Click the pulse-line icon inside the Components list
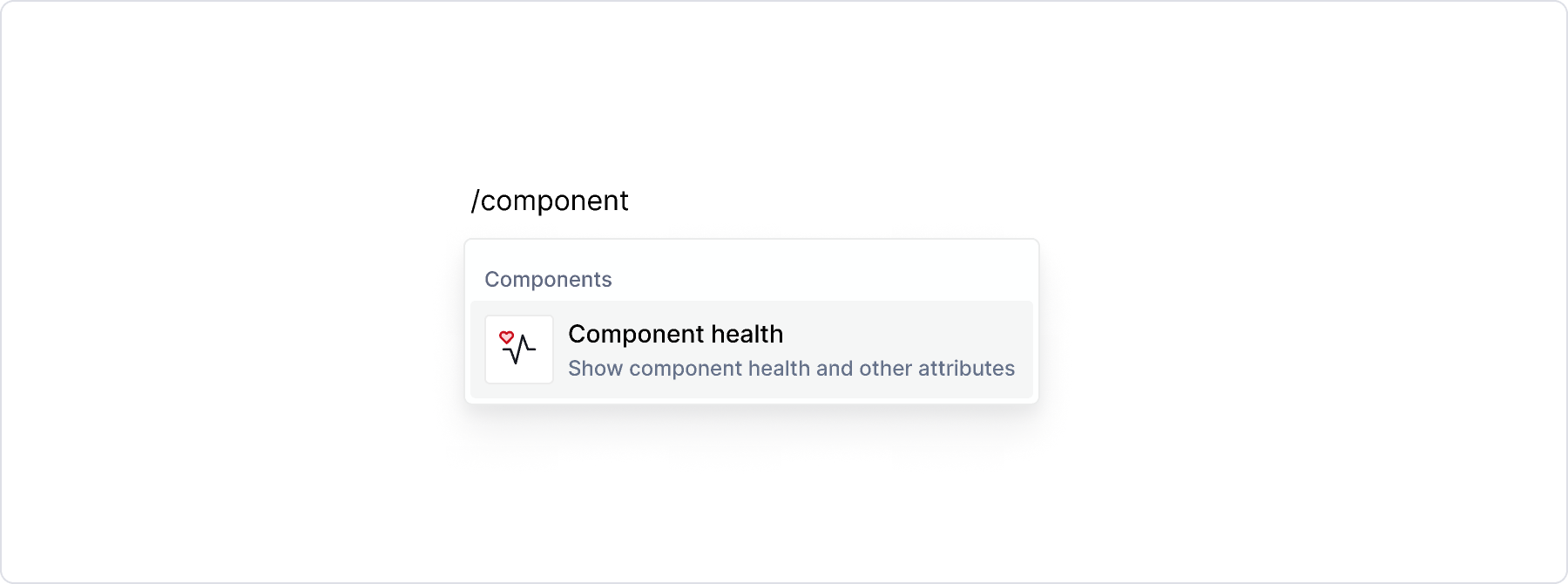1568x584 pixels. pyautogui.click(x=518, y=349)
